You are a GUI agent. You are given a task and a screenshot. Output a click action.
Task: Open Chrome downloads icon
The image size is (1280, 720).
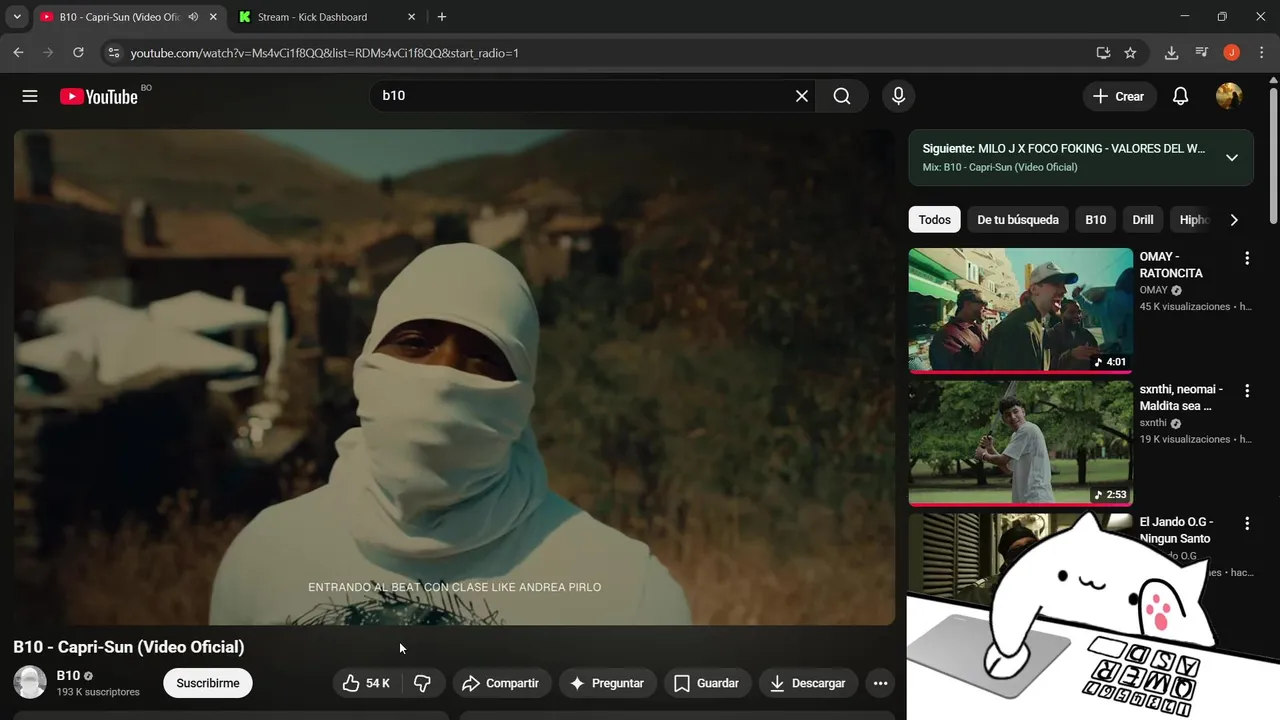point(1171,53)
